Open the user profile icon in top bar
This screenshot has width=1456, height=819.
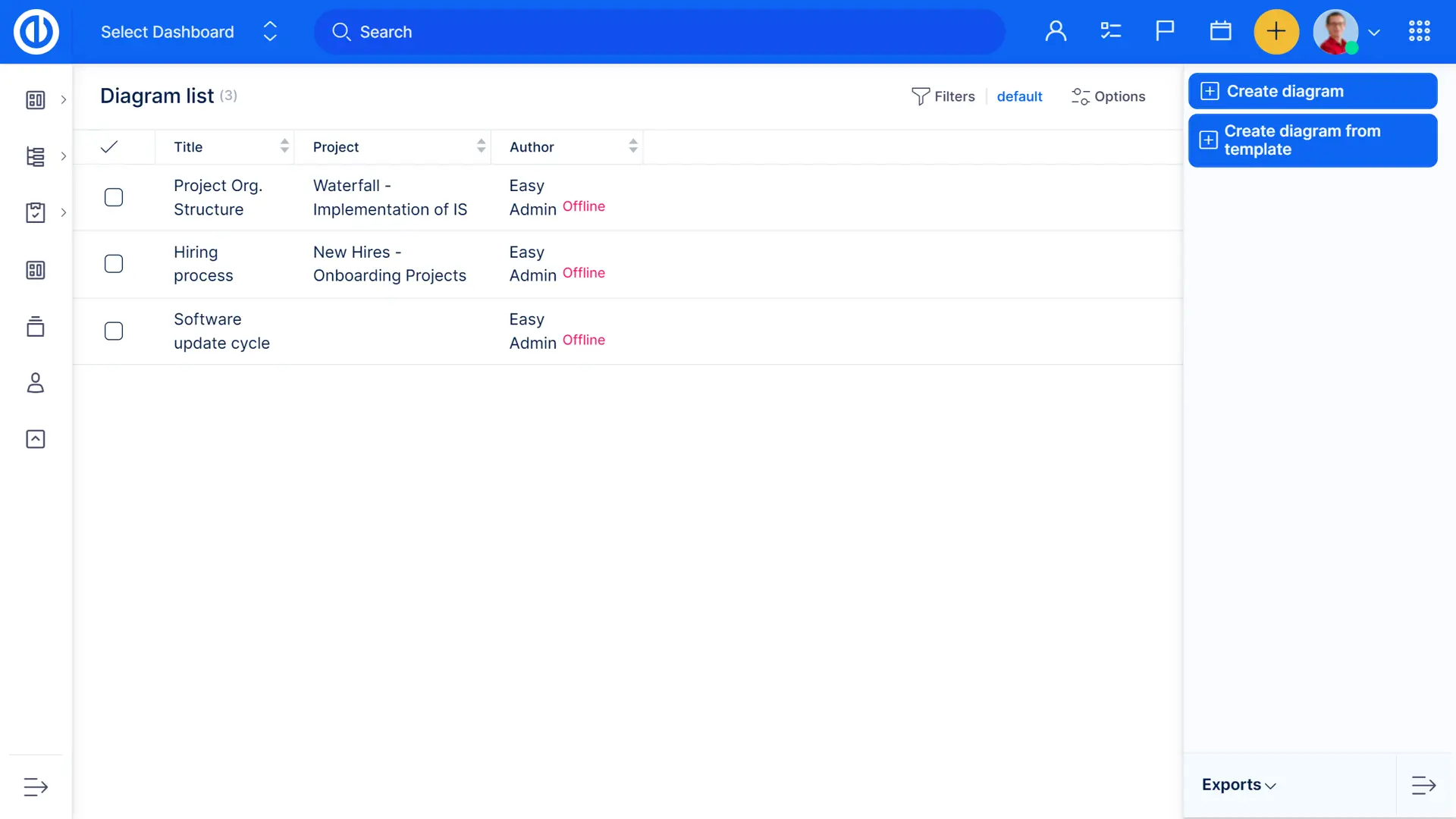point(1056,31)
